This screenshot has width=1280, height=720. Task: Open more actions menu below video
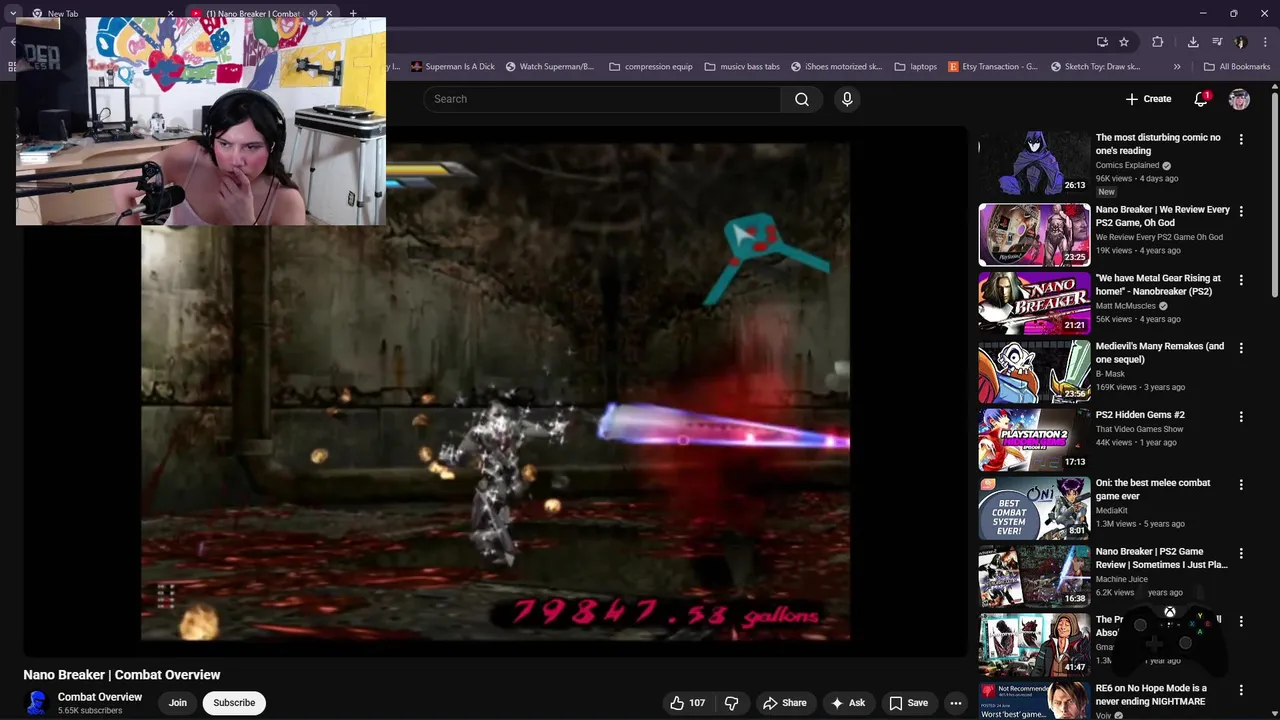[x=955, y=703]
